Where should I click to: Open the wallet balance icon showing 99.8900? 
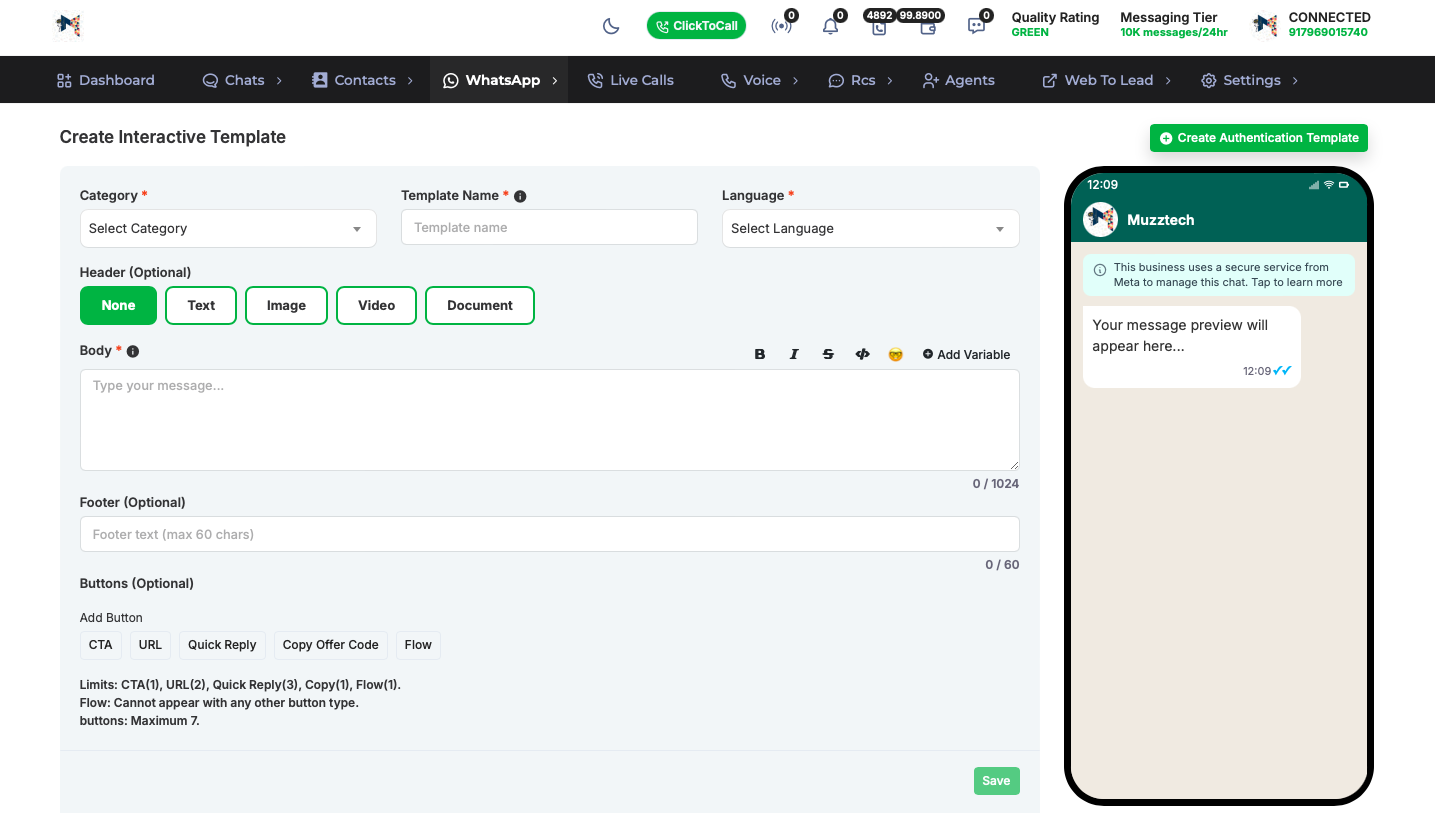point(928,30)
